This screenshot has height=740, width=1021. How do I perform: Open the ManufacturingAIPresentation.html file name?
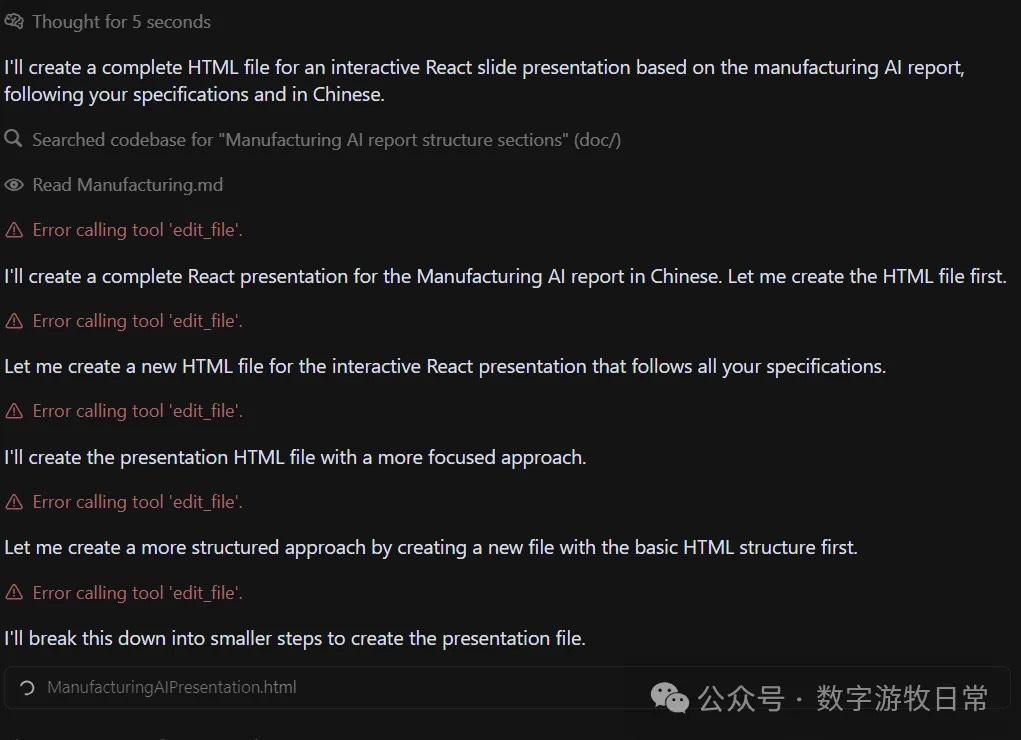click(172, 688)
